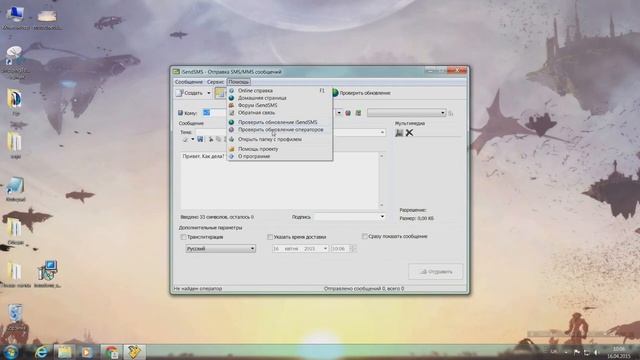Open the address book icon next to Кому

[180, 113]
